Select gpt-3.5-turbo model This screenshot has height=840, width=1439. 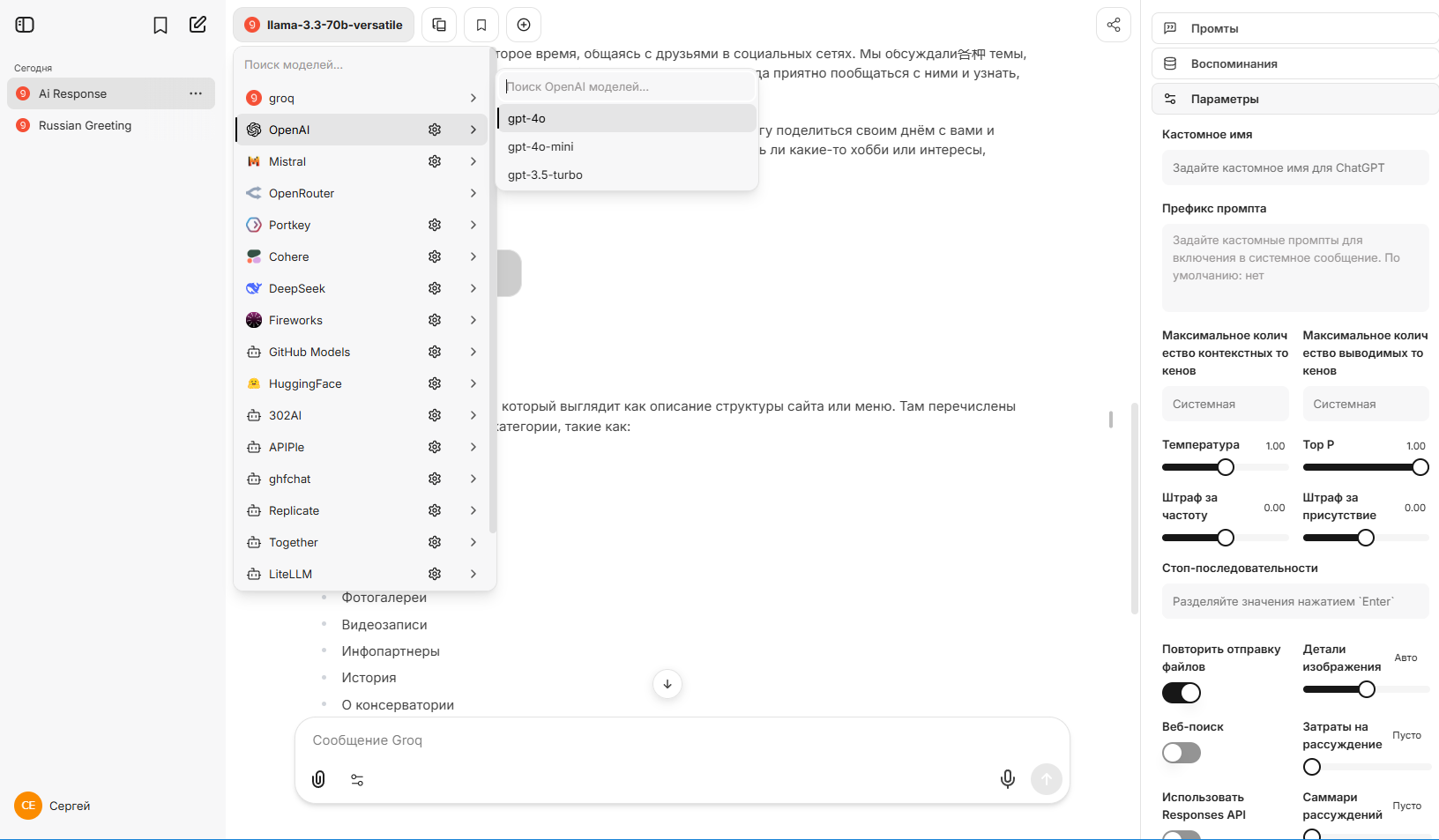pyautogui.click(x=627, y=175)
